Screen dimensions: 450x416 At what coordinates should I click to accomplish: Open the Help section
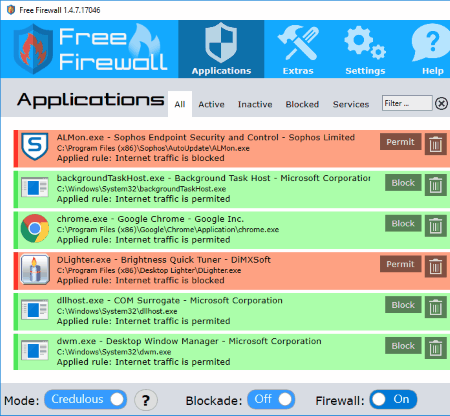[x=432, y=49]
